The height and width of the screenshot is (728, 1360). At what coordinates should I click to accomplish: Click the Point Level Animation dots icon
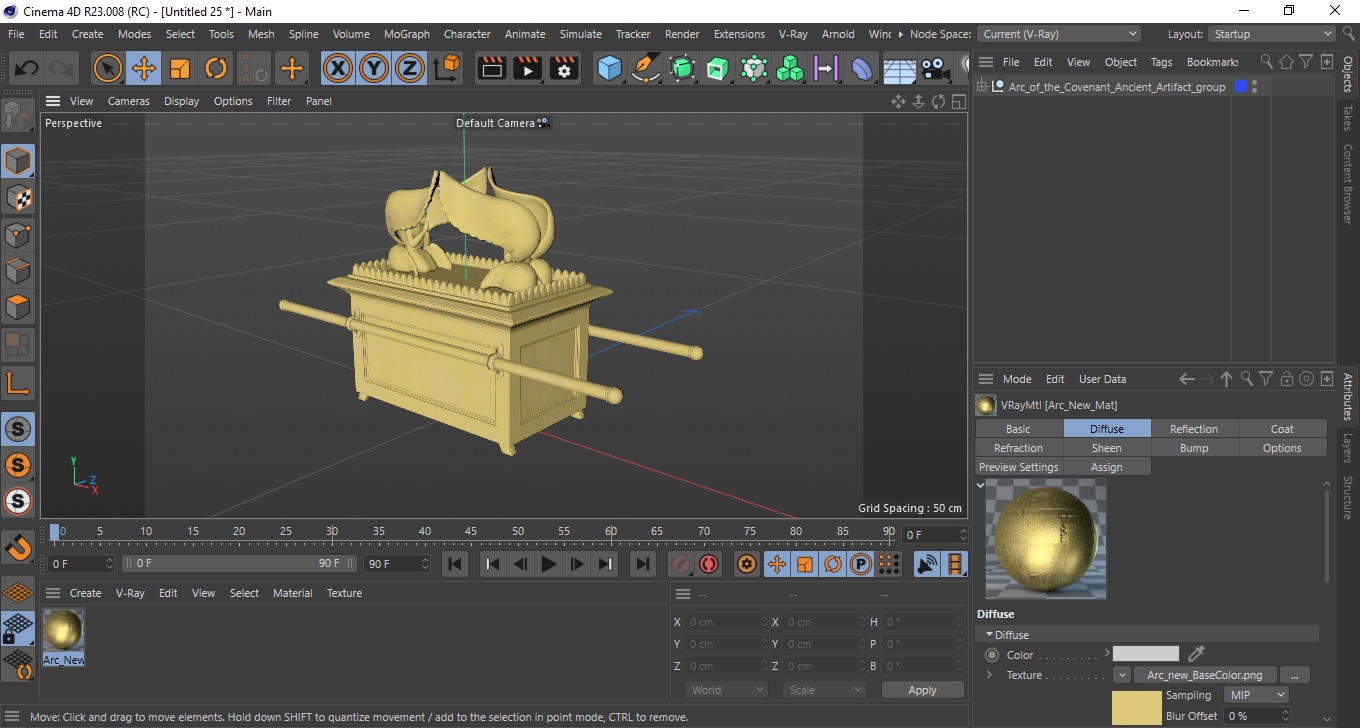889,564
